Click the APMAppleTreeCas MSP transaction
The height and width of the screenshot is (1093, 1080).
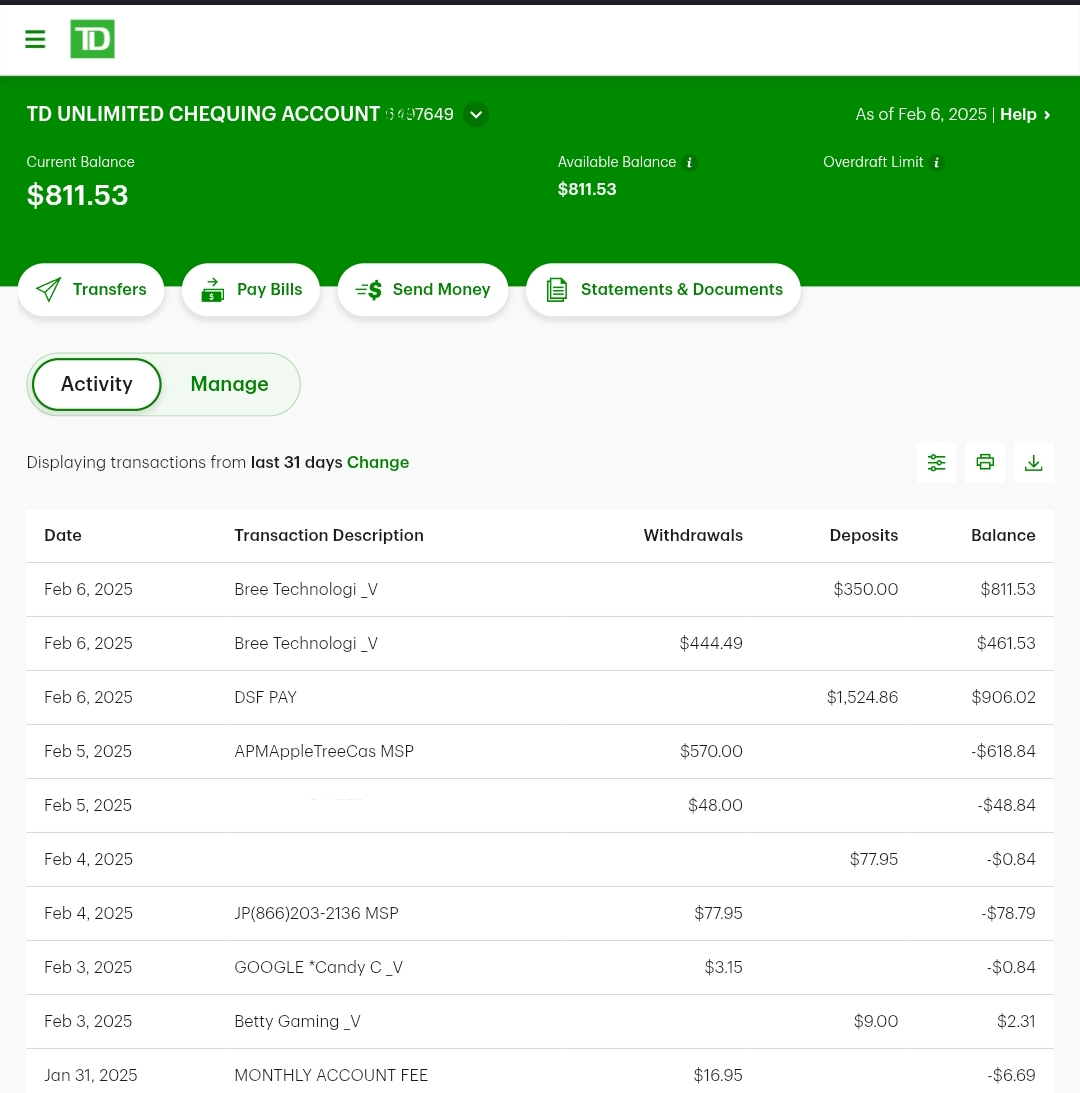(323, 751)
